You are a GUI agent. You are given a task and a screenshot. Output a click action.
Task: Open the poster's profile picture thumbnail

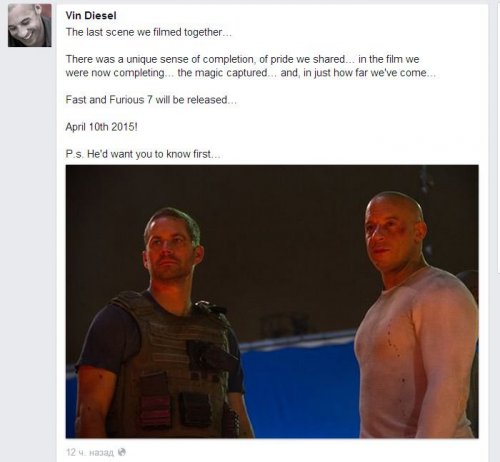pos(30,25)
